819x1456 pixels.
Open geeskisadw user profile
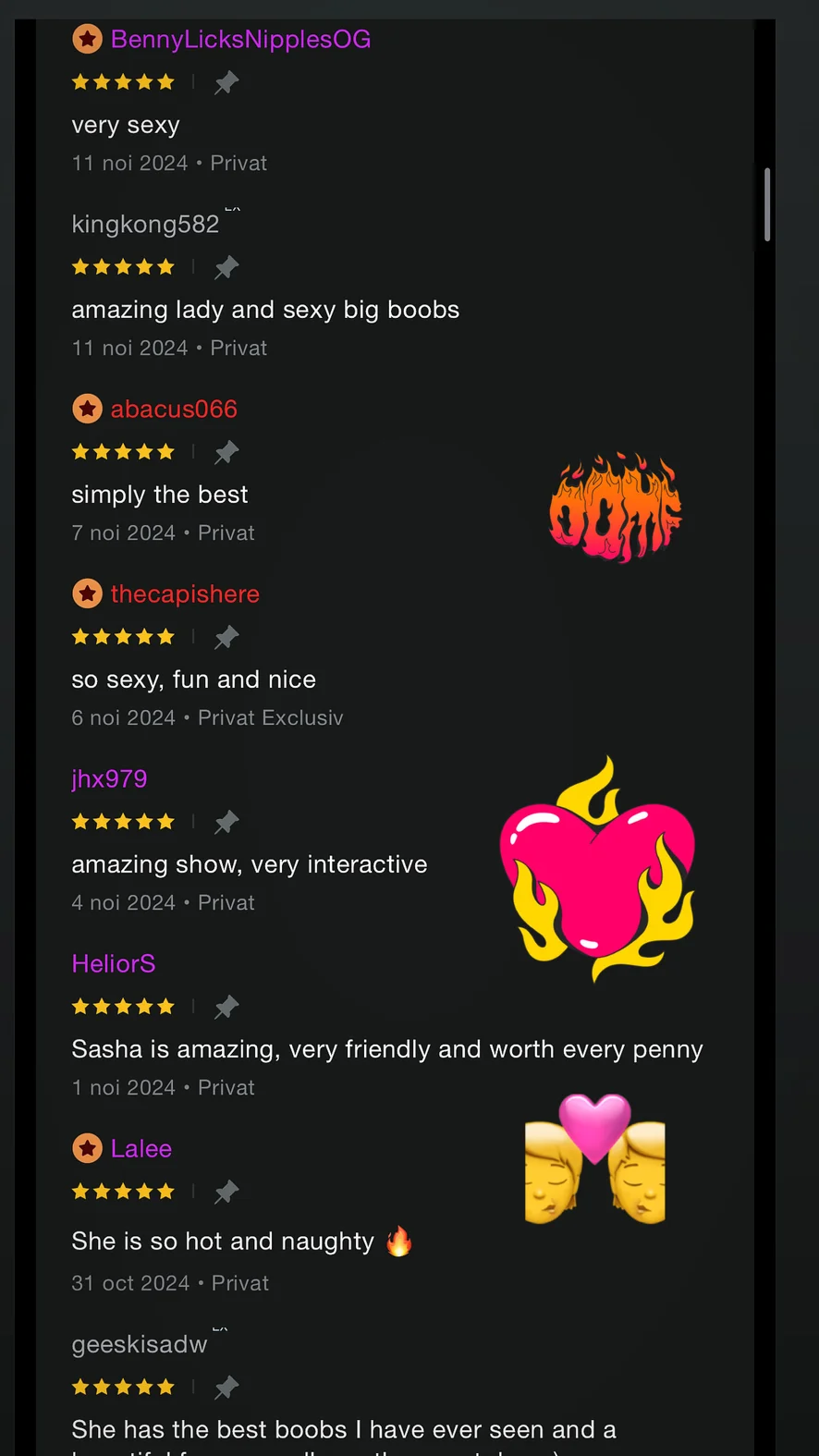(140, 1344)
